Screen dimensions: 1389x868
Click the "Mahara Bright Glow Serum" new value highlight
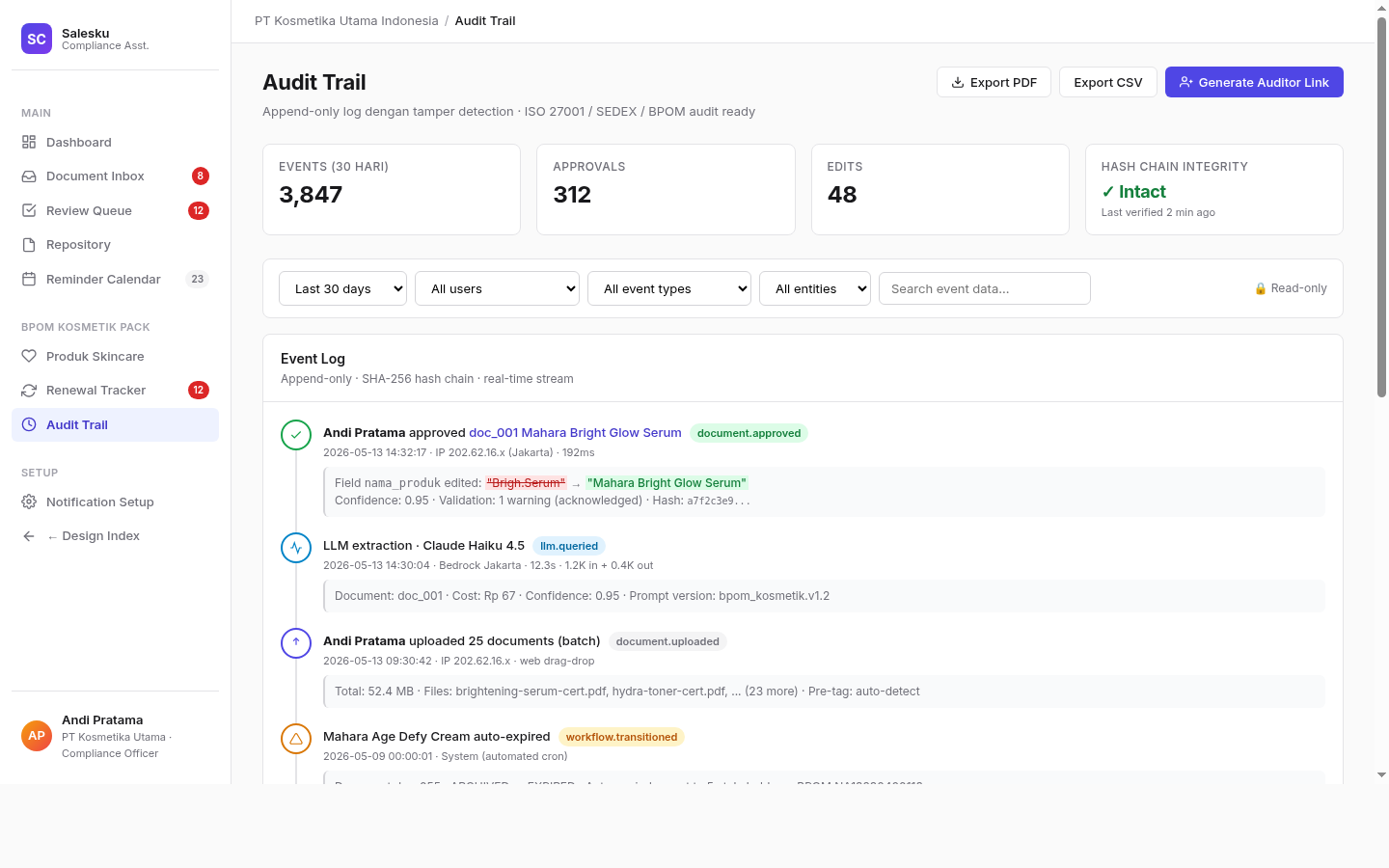pos(667,483)
